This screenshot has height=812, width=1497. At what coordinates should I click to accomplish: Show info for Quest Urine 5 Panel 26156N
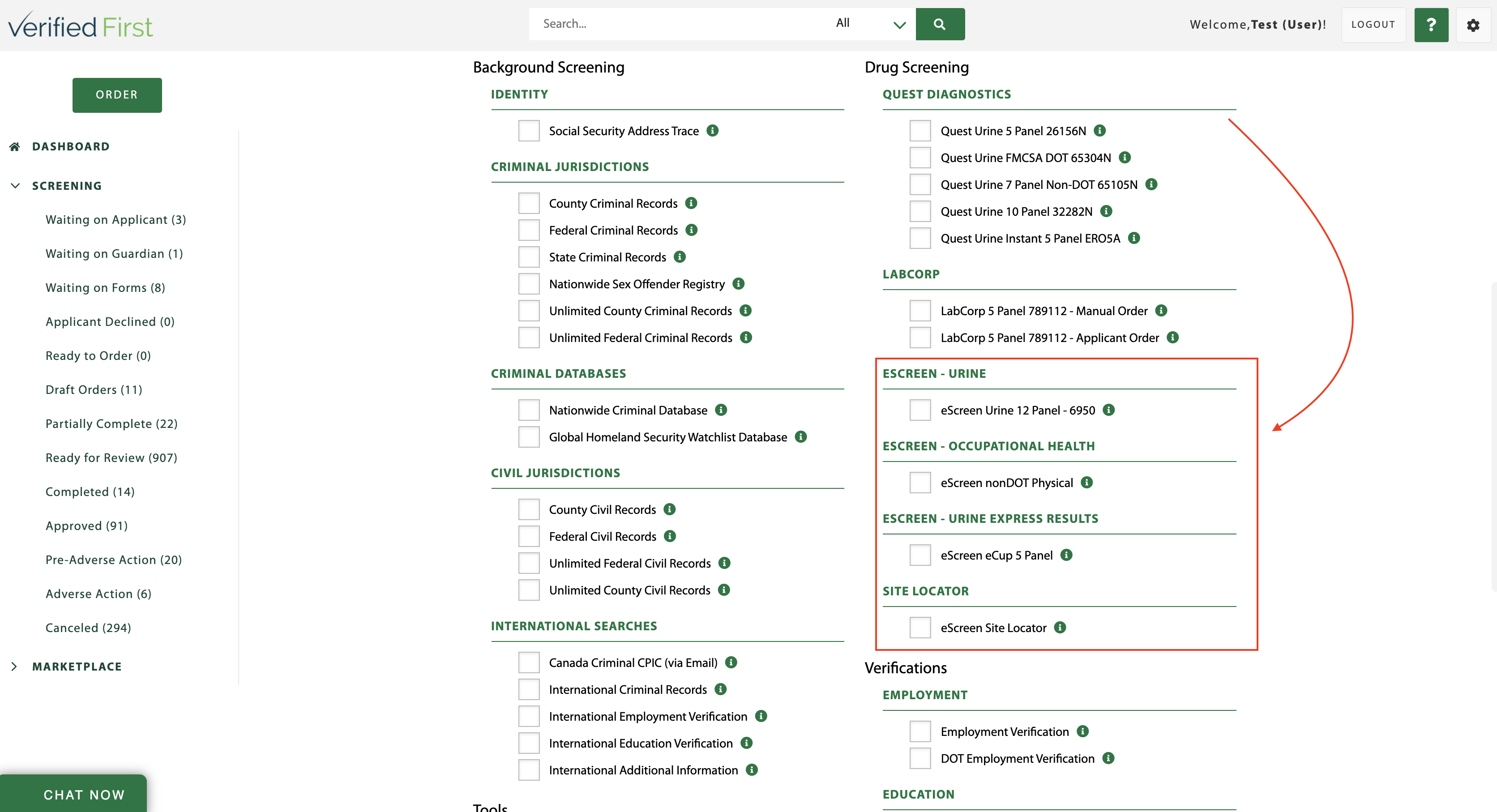(1099, 131)
